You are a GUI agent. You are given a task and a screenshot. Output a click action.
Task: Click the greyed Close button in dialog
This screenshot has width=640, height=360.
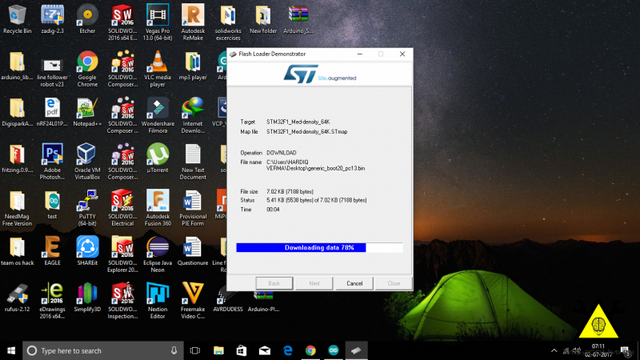tap(393, 283)
